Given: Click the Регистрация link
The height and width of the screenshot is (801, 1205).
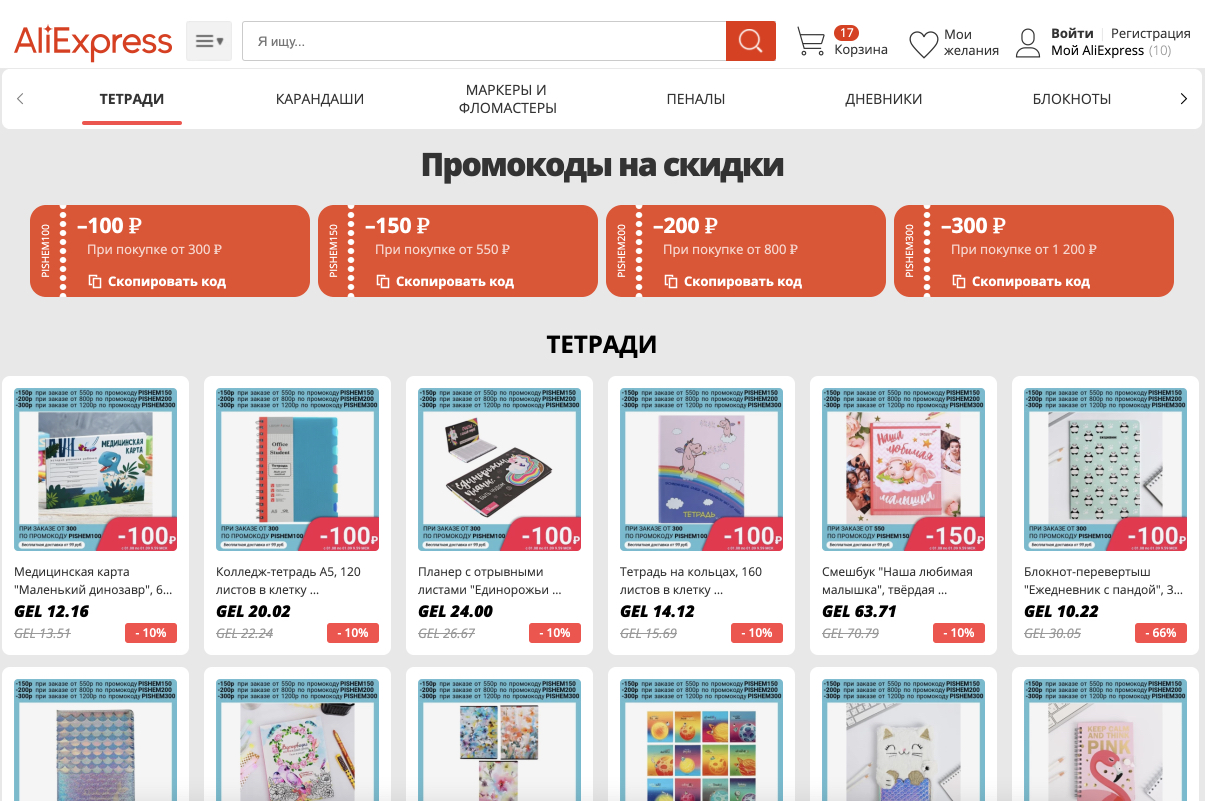Looking at the screenshot, I should pos(1151,33).
